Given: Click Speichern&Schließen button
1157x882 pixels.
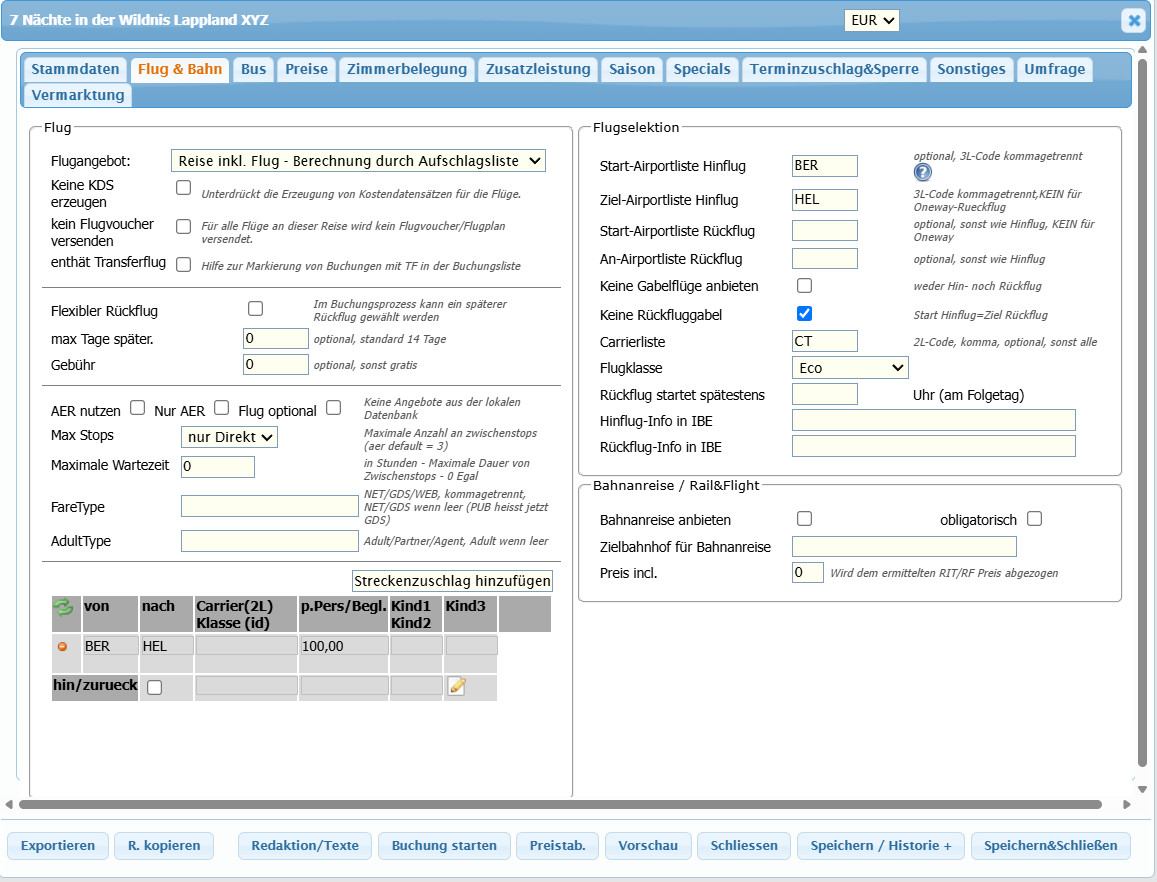Looking at the screenshot, I should [x=1051, y=846].
